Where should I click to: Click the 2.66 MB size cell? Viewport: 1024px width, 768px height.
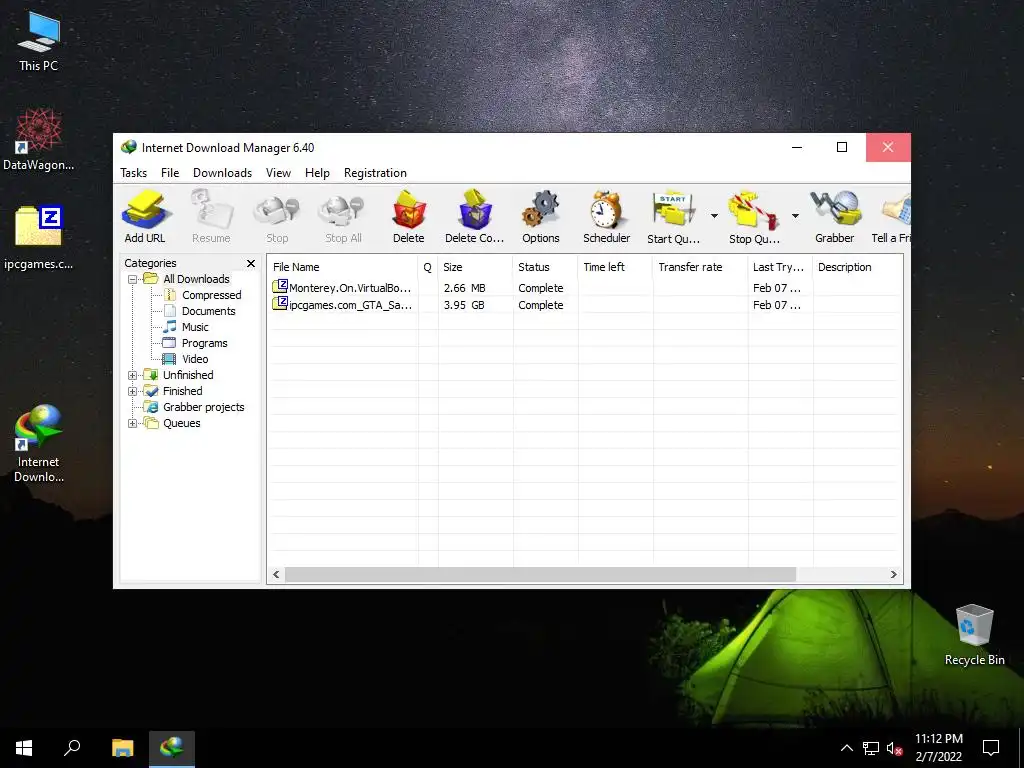point(464,288)
